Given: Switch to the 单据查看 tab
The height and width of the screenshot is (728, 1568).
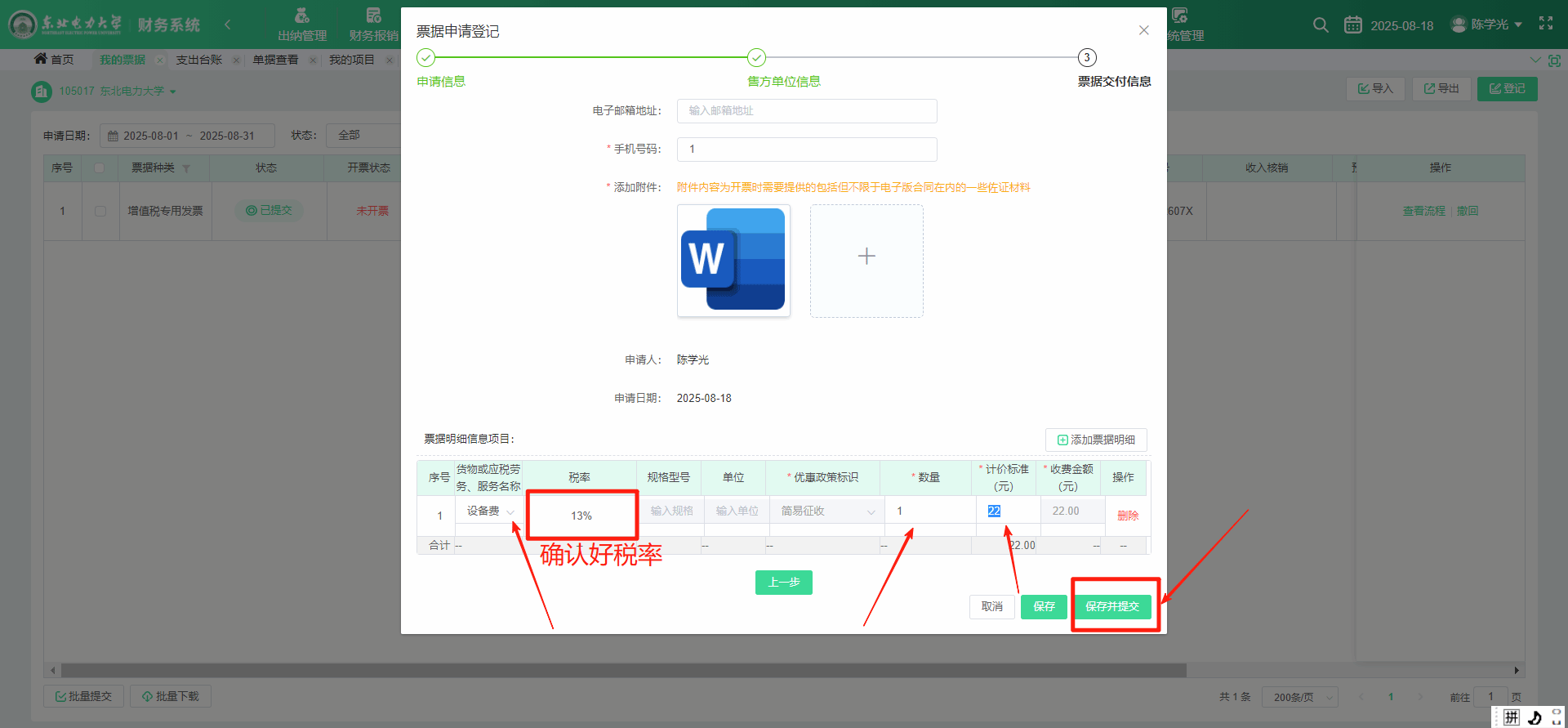Looking at the screenshot, I should point(275,60).
